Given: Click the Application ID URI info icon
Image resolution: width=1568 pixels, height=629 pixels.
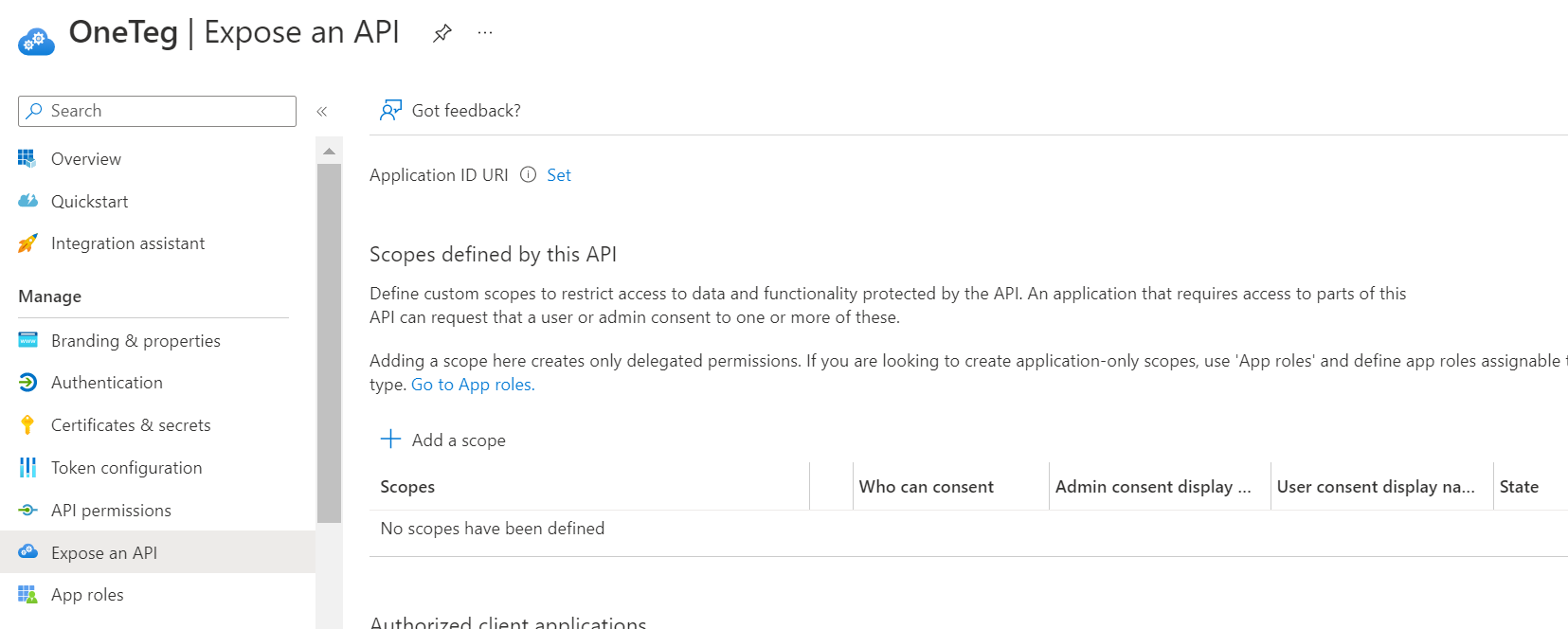Looking at the screenshot, I should (x=529, y=174).
